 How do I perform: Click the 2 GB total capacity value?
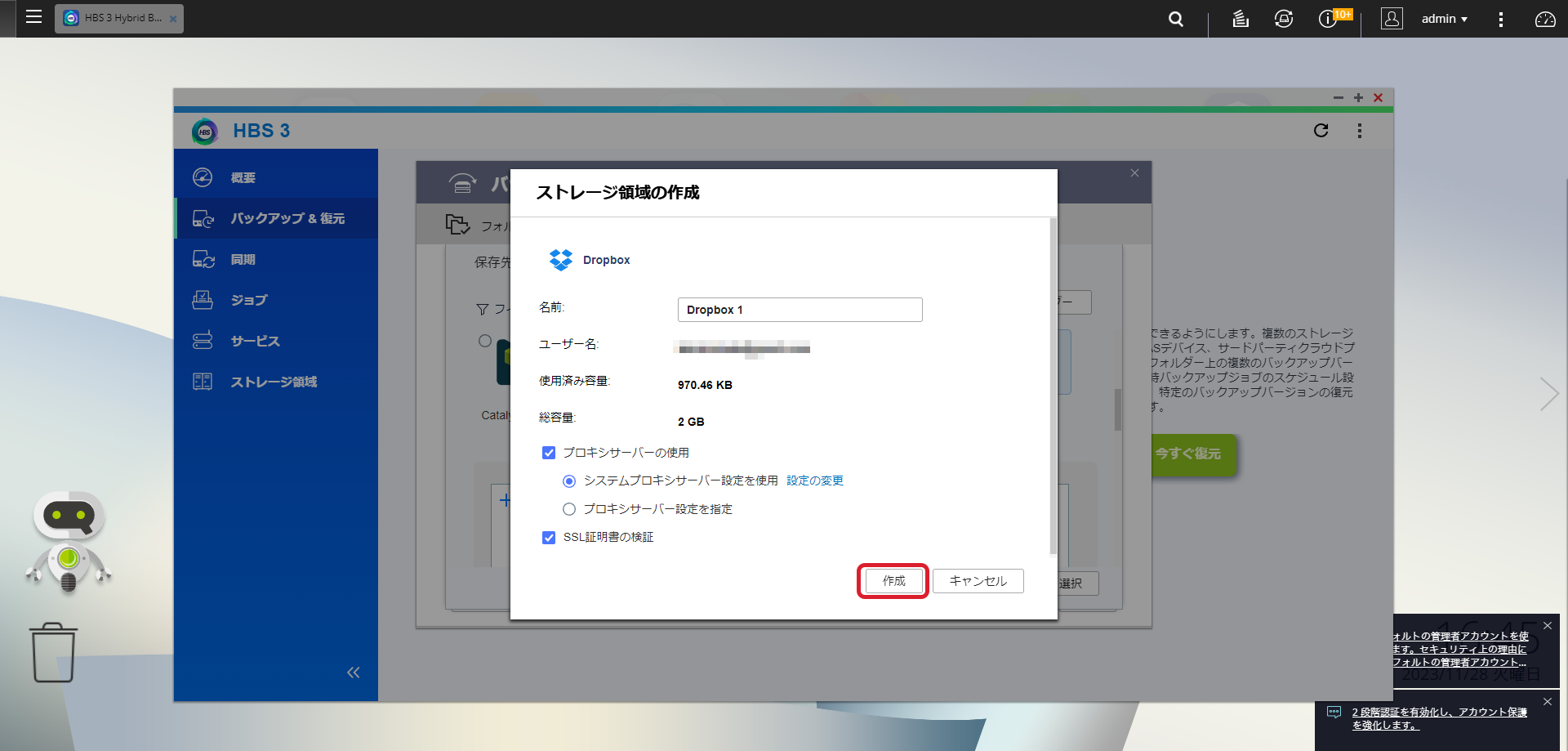pyautogui.click(x=691, y=422)
